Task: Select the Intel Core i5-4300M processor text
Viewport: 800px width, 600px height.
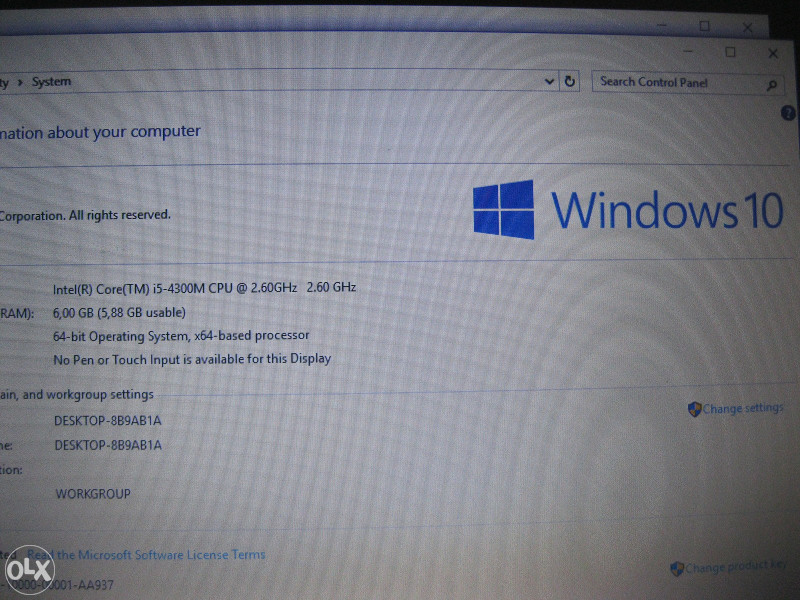Action: click(x=204, y=288)
